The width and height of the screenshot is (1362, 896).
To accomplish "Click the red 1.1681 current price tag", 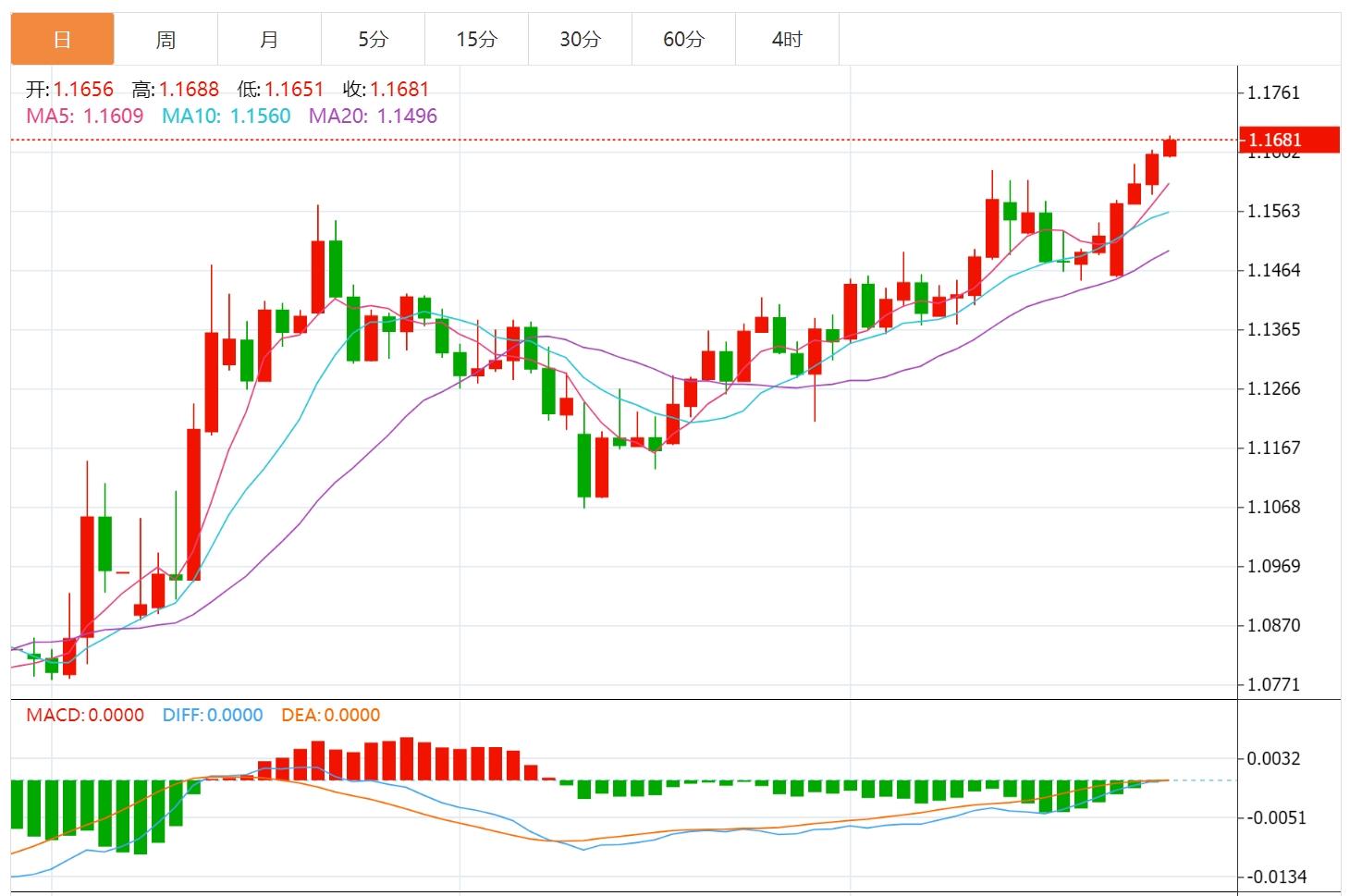I will pos(1288,140).
